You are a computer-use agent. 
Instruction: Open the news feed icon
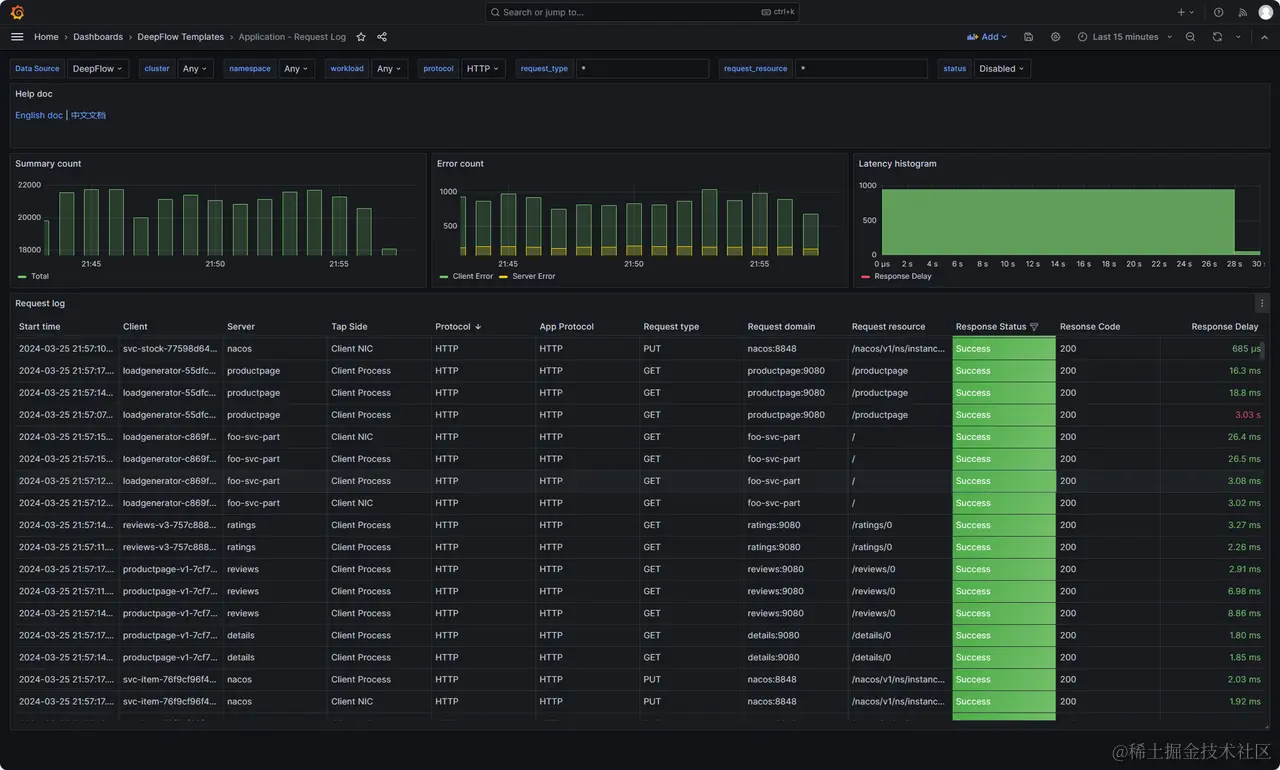[1243, 12]
